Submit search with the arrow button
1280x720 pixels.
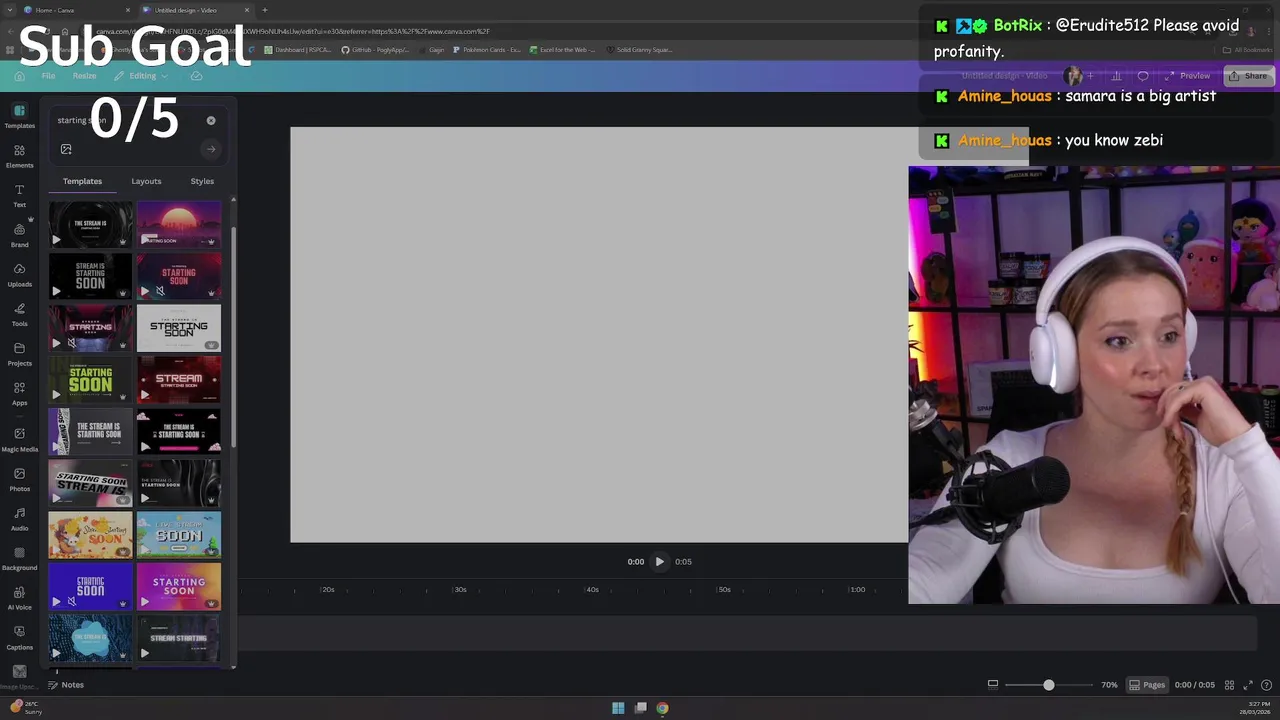click(211, 149)
